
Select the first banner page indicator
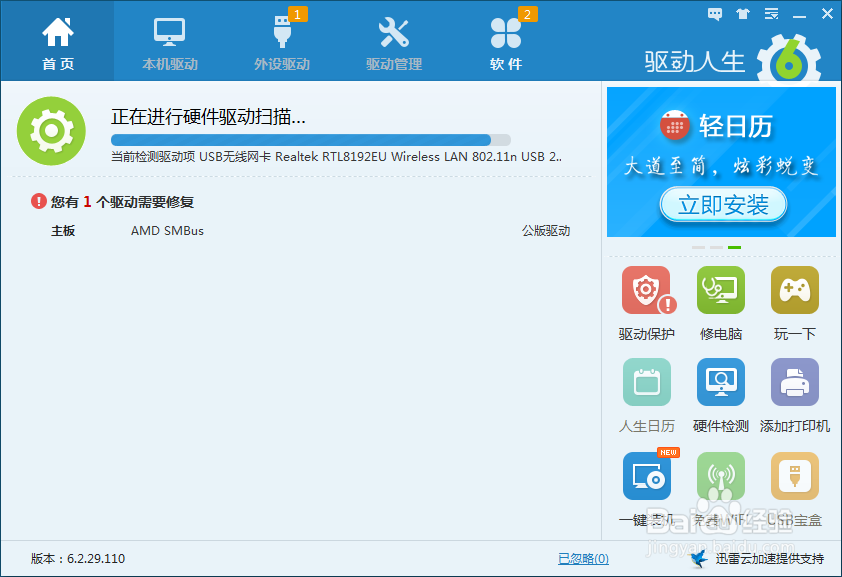click(x=698, y=247)
